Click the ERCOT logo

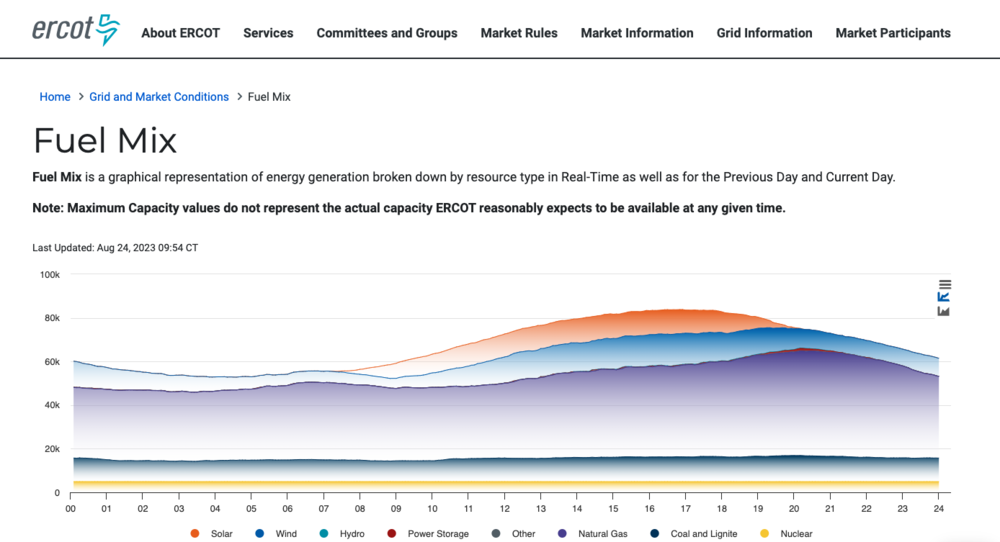[75, 30]
